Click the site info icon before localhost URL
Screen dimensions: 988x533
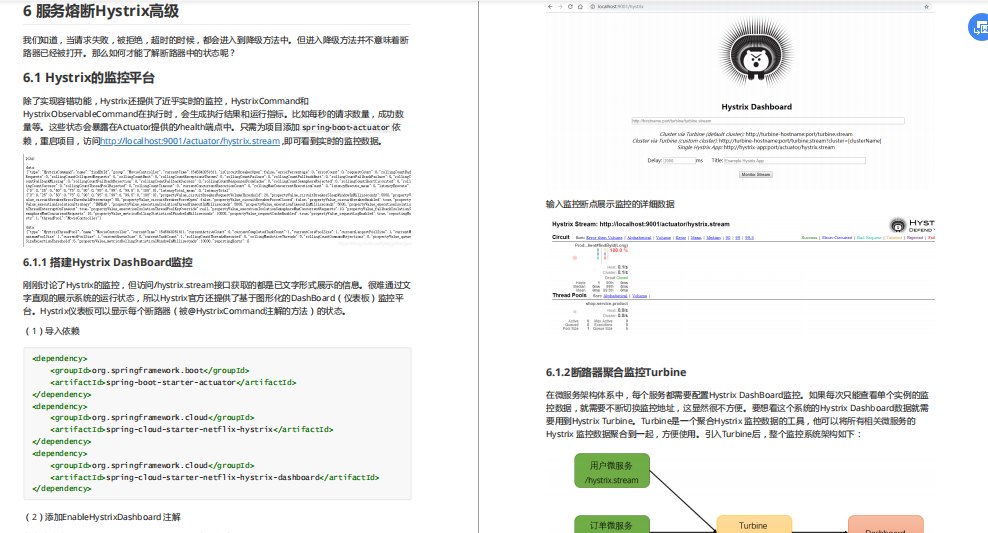click(x=592, y=6)
